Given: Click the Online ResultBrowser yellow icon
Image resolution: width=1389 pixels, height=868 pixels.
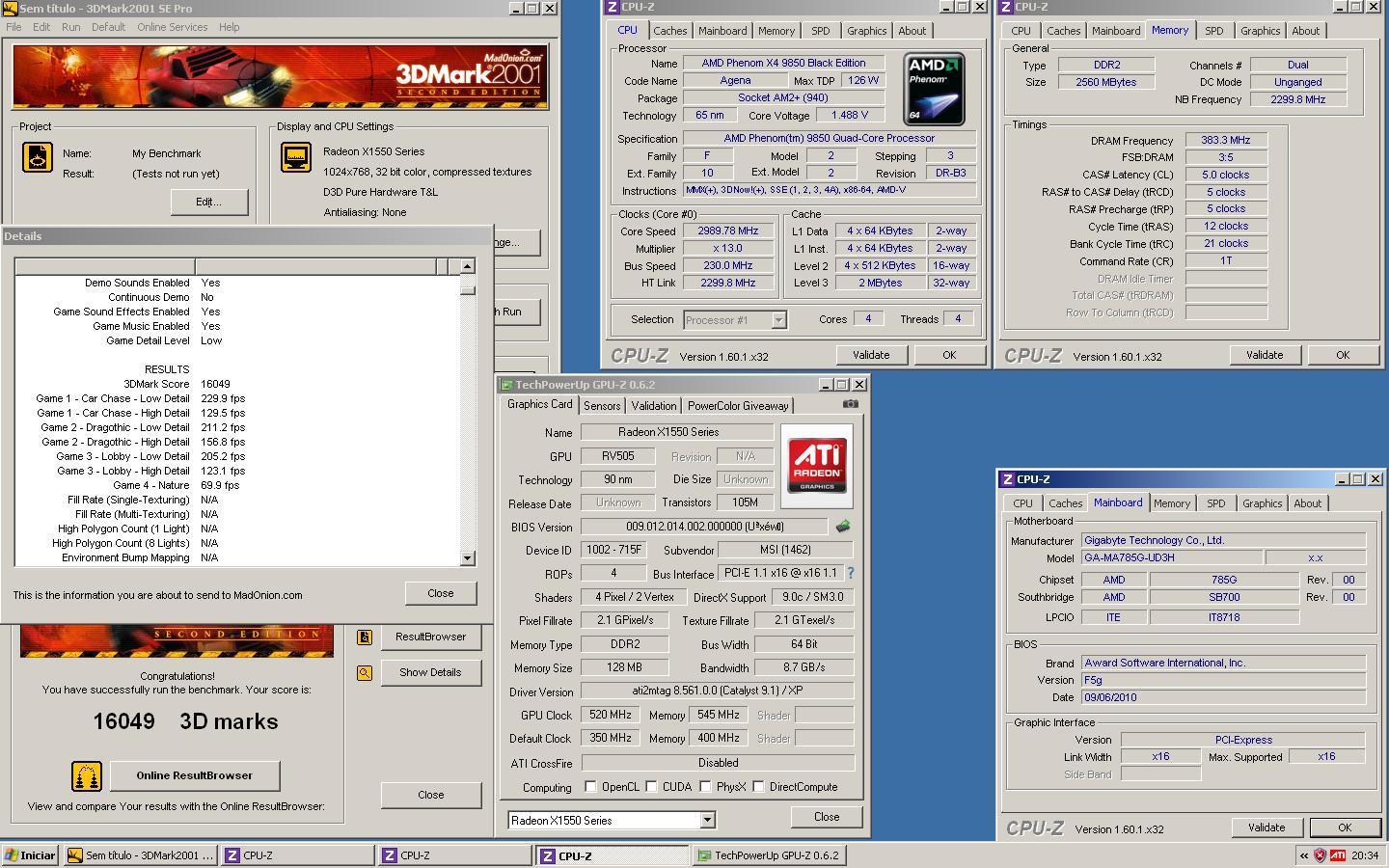Looking at the screenshot, I should (87, 775).
